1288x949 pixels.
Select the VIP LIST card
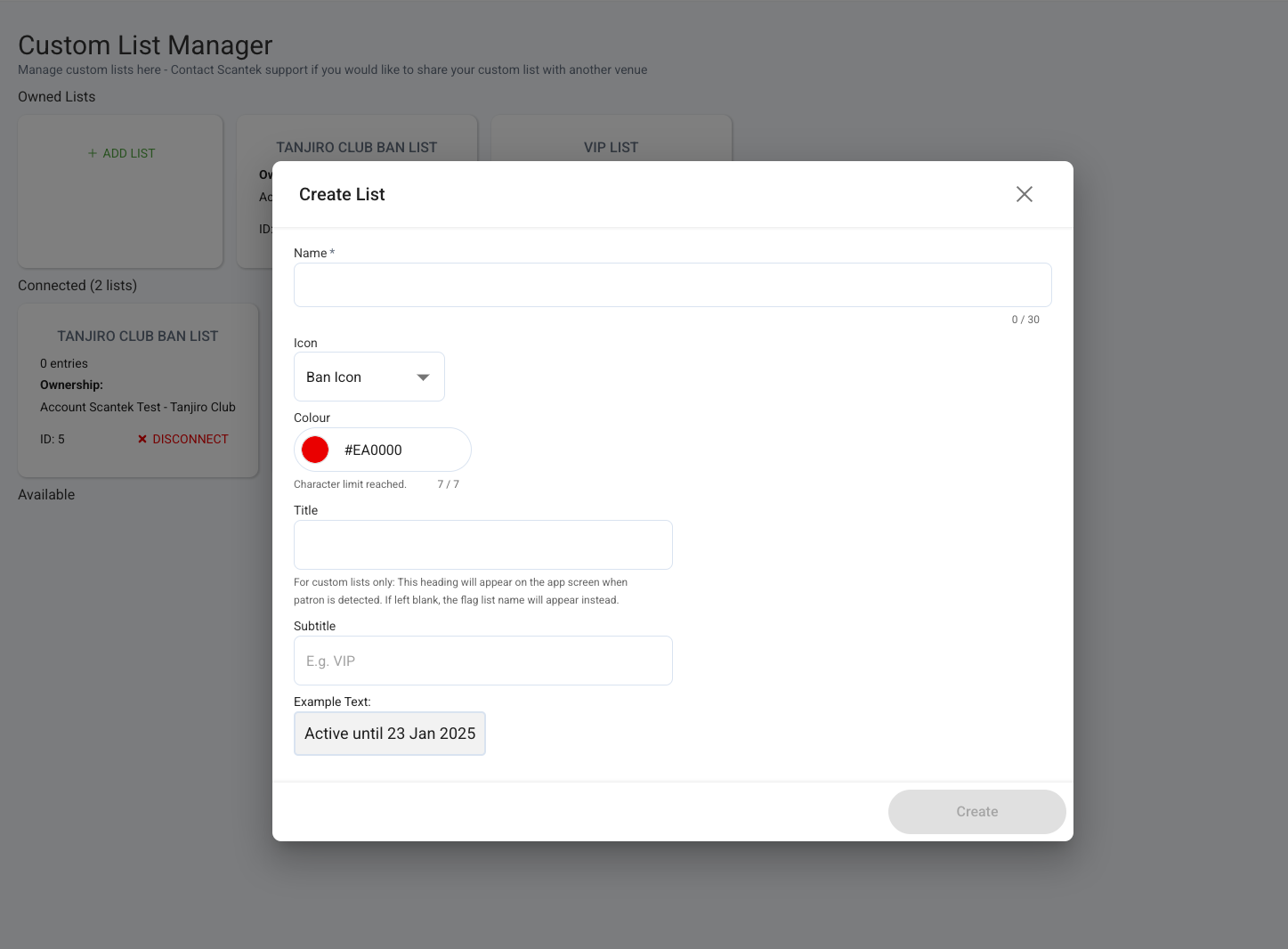point(611,147)
